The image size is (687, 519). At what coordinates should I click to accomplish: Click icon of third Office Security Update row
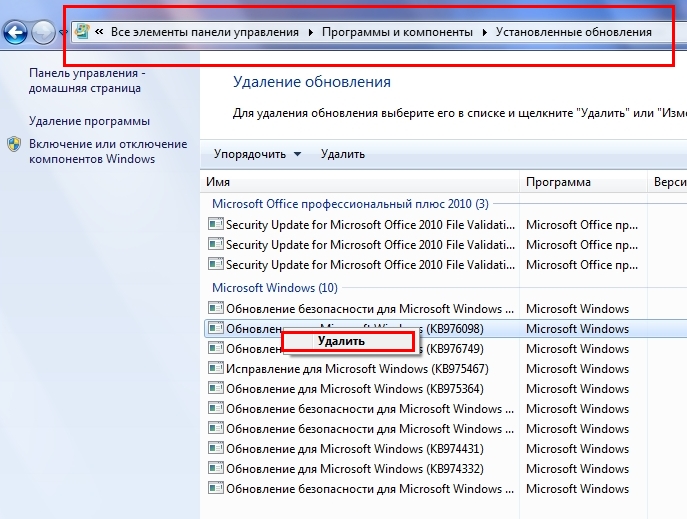pyautogui.click(x=216, y=264)
